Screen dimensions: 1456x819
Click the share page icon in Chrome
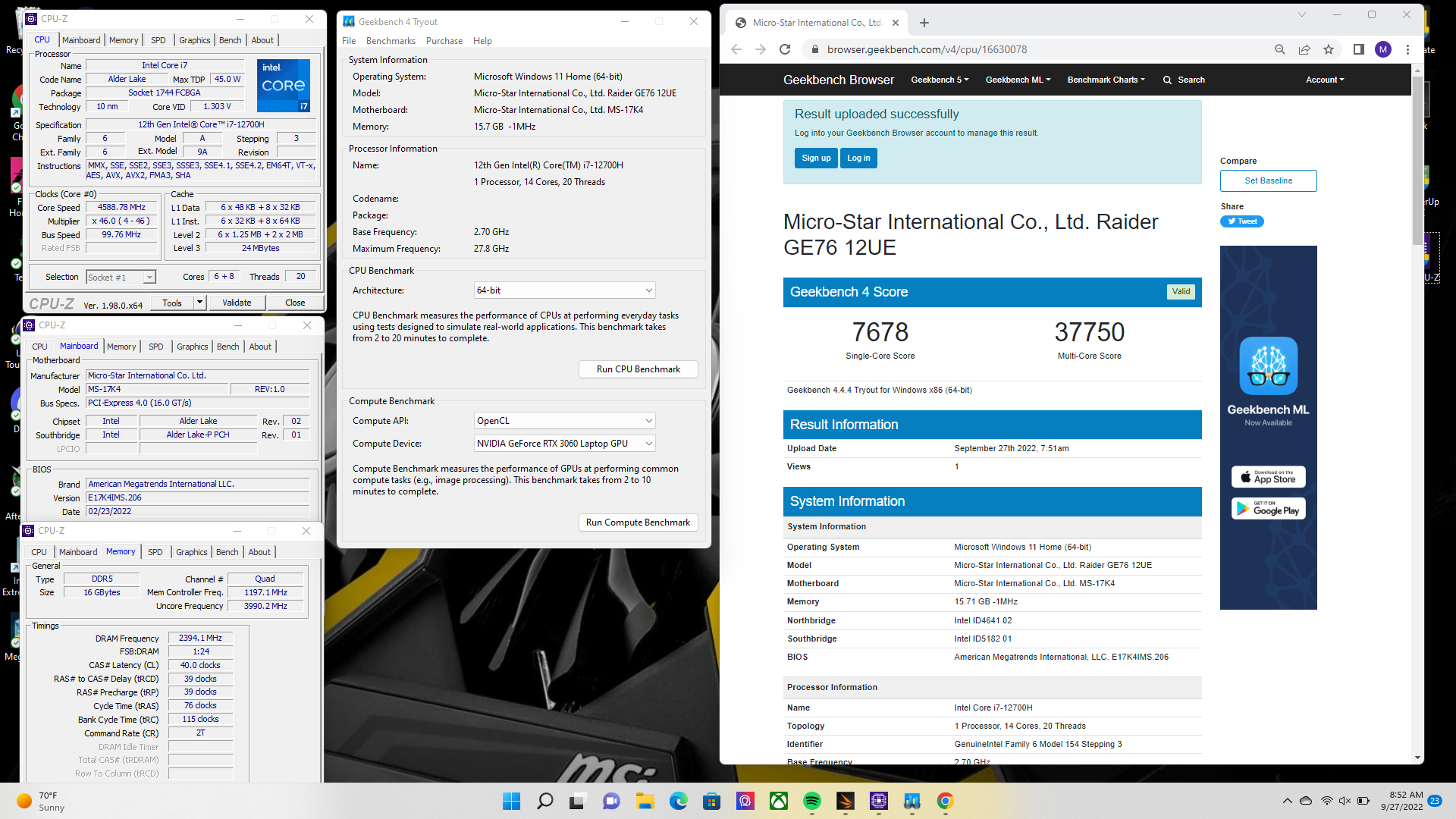(1304, 49)
